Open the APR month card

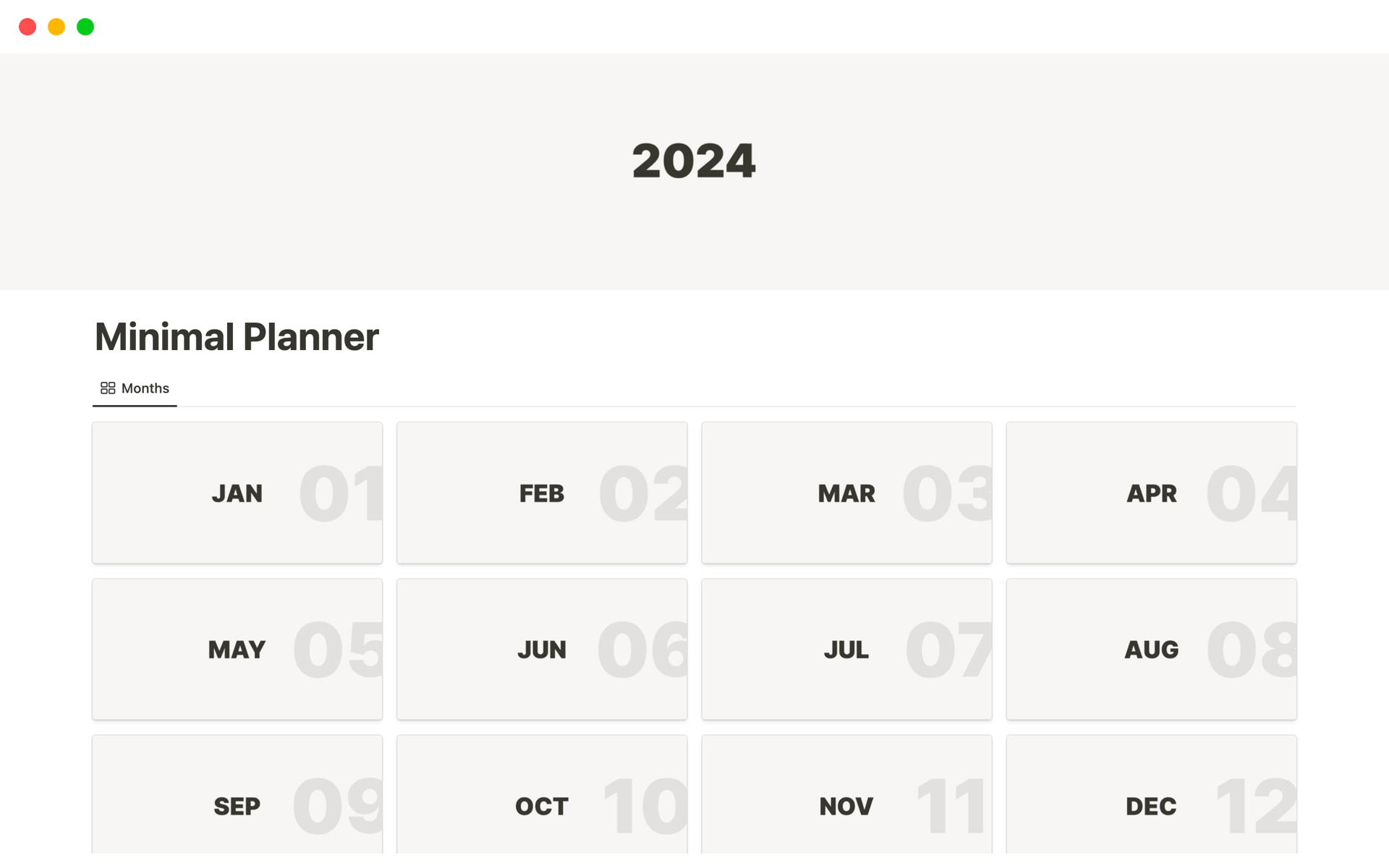tap(1151, 493)
